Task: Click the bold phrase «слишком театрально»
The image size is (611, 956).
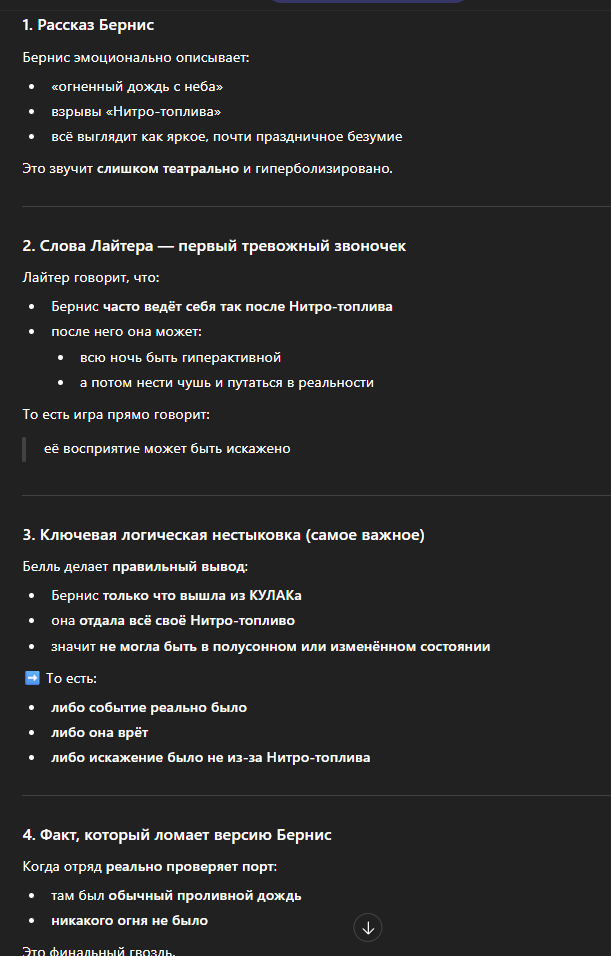Action: click(x=169, y=168)
